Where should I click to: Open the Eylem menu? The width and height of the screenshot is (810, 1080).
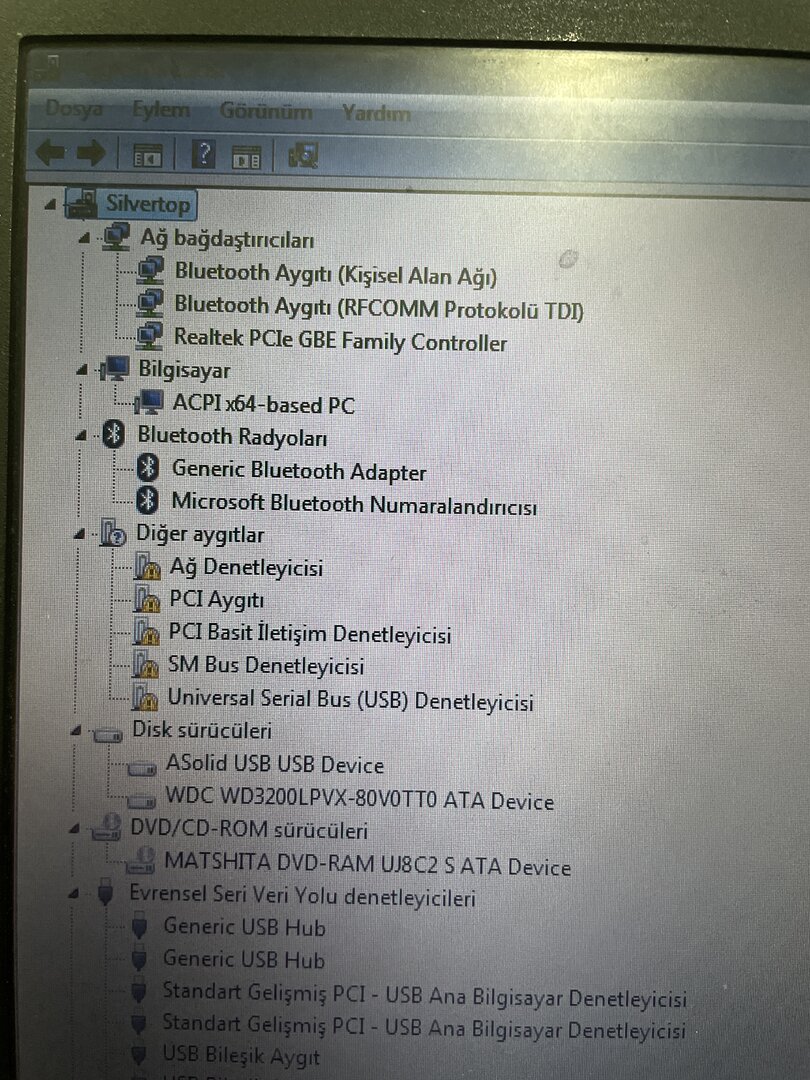point(161,110)
